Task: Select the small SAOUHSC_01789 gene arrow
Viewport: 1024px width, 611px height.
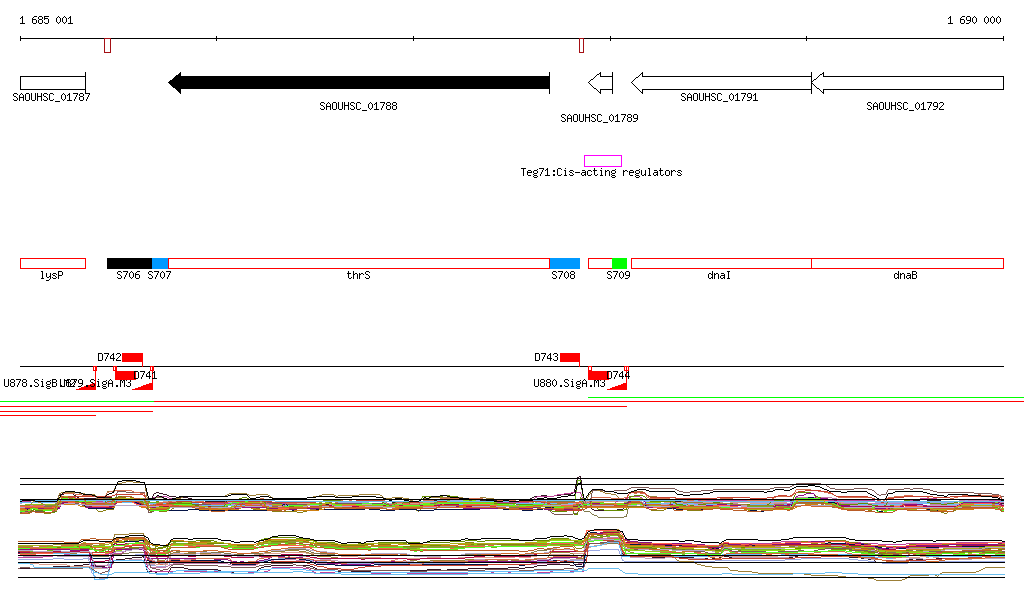Action: [601, 83]
